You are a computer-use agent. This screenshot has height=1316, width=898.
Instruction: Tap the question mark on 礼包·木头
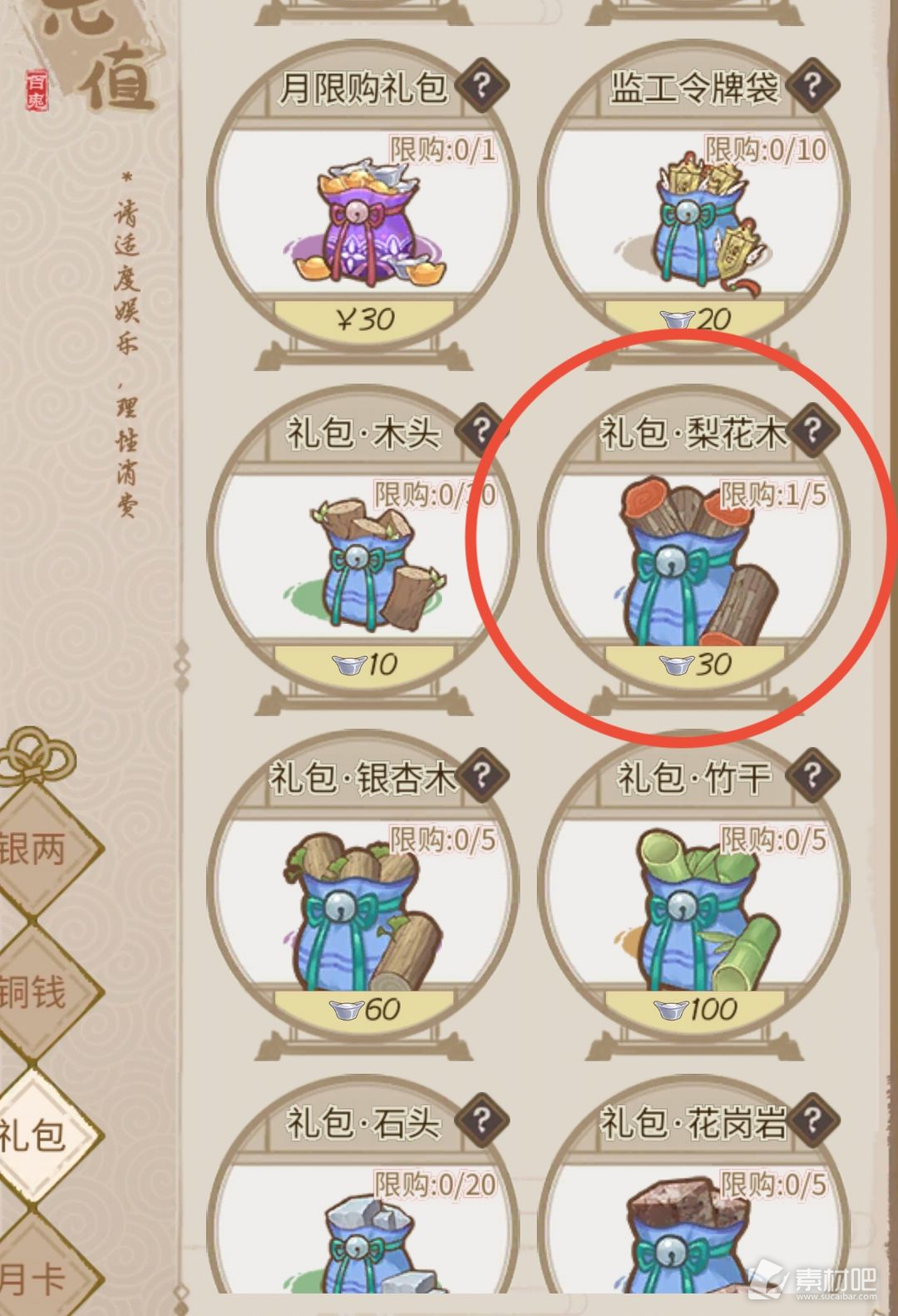click(481, 429)
